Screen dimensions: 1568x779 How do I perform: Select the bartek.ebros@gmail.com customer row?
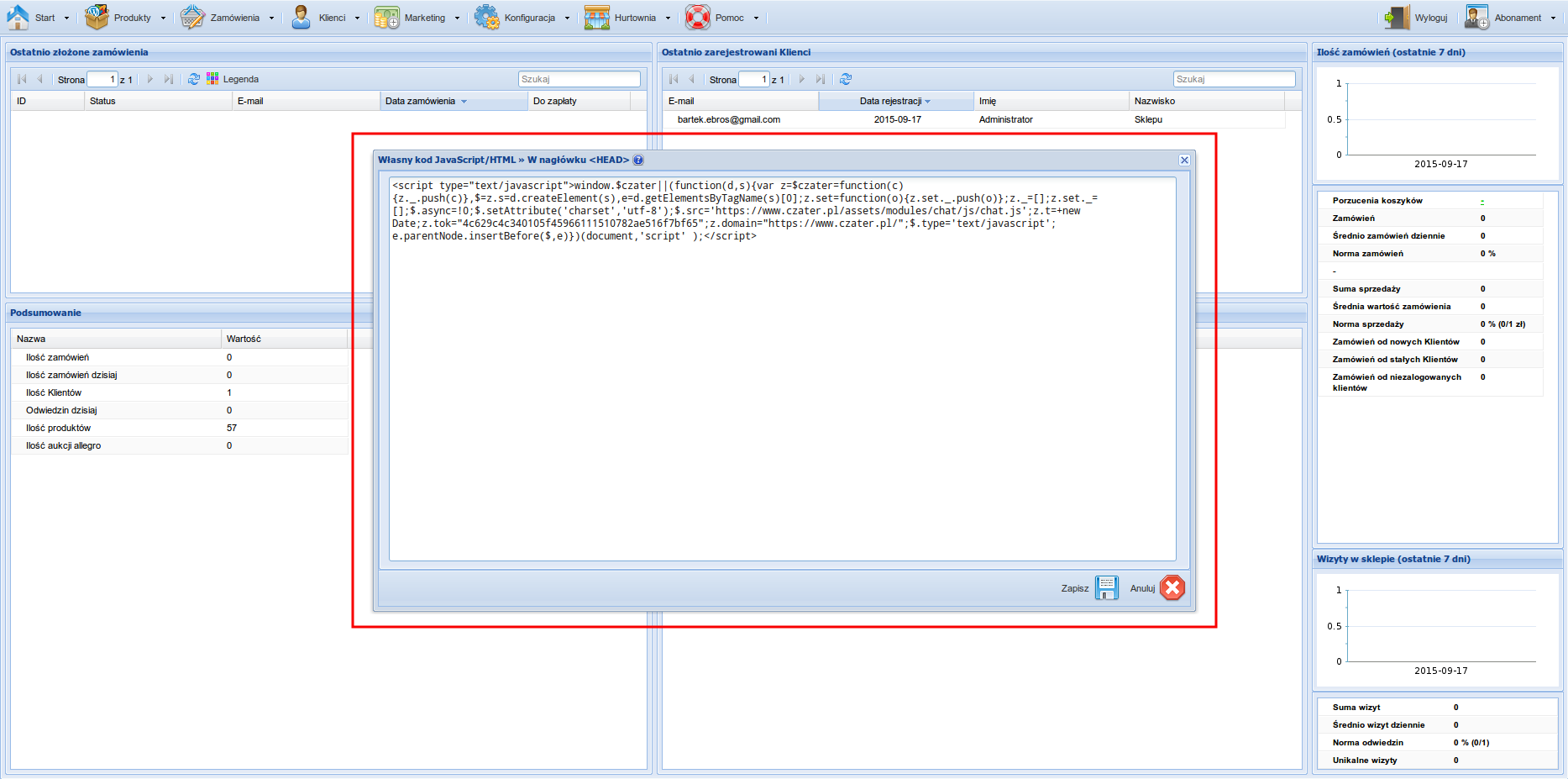point(974,119)
